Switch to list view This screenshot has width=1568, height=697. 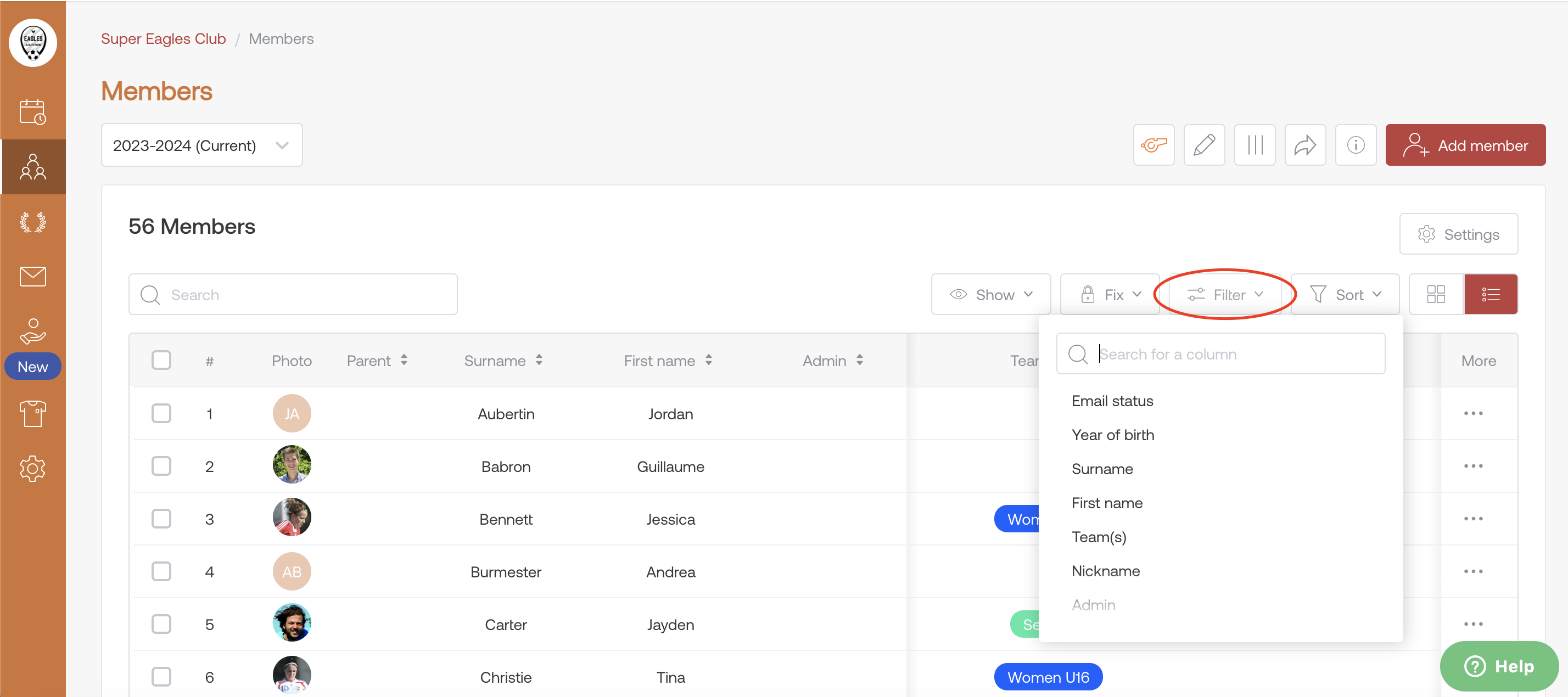click(1491, 295)
